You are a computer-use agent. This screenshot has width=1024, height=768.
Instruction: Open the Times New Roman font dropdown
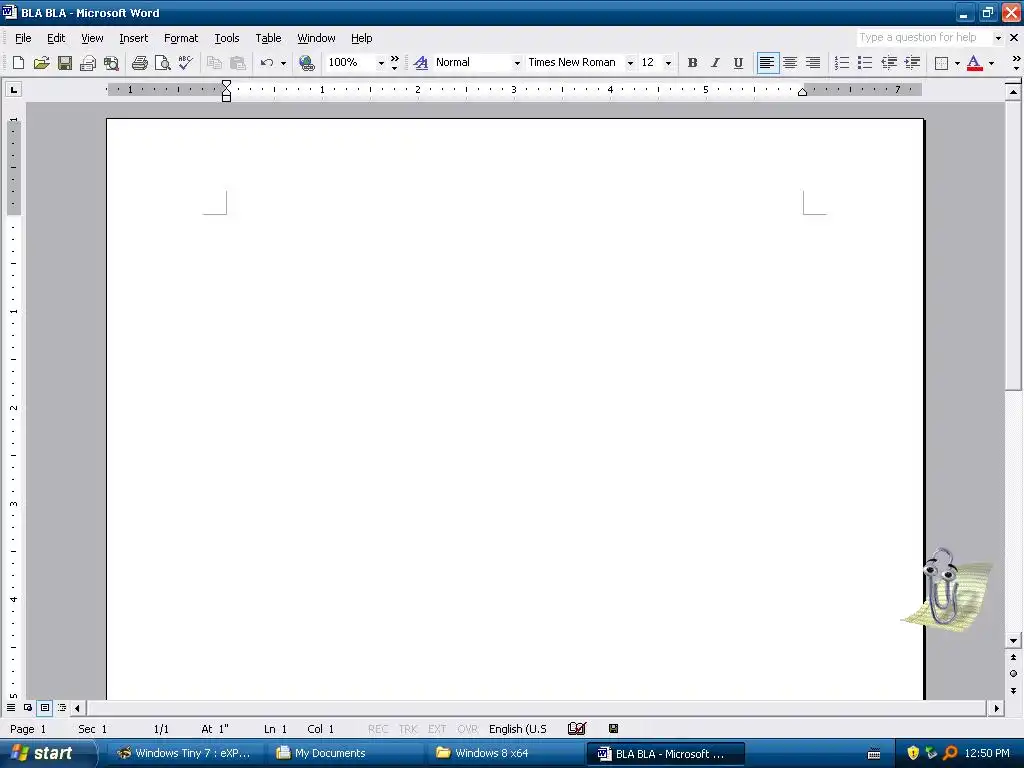[x=630, y=63]
